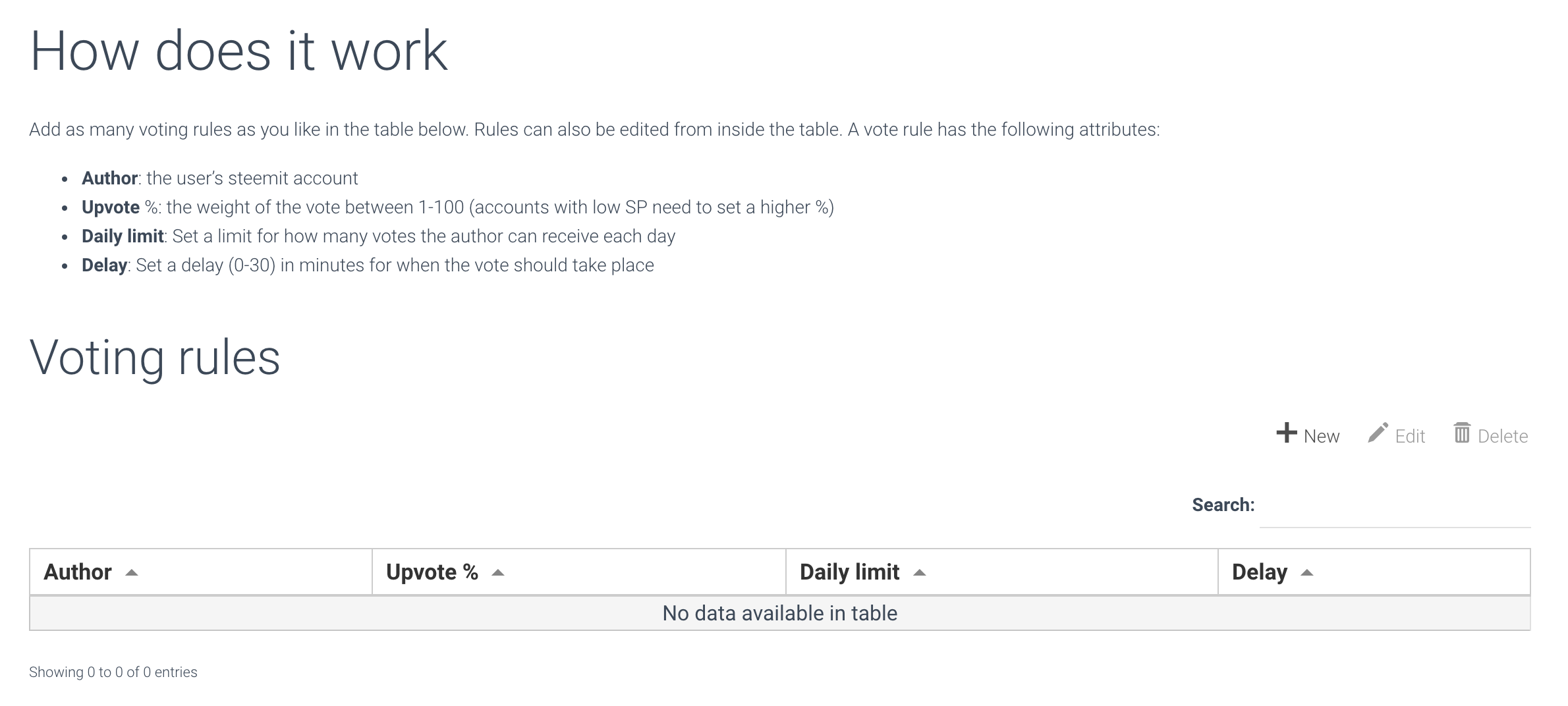
Task: Click the 'No data available in table' row
Action: point(779,613)
